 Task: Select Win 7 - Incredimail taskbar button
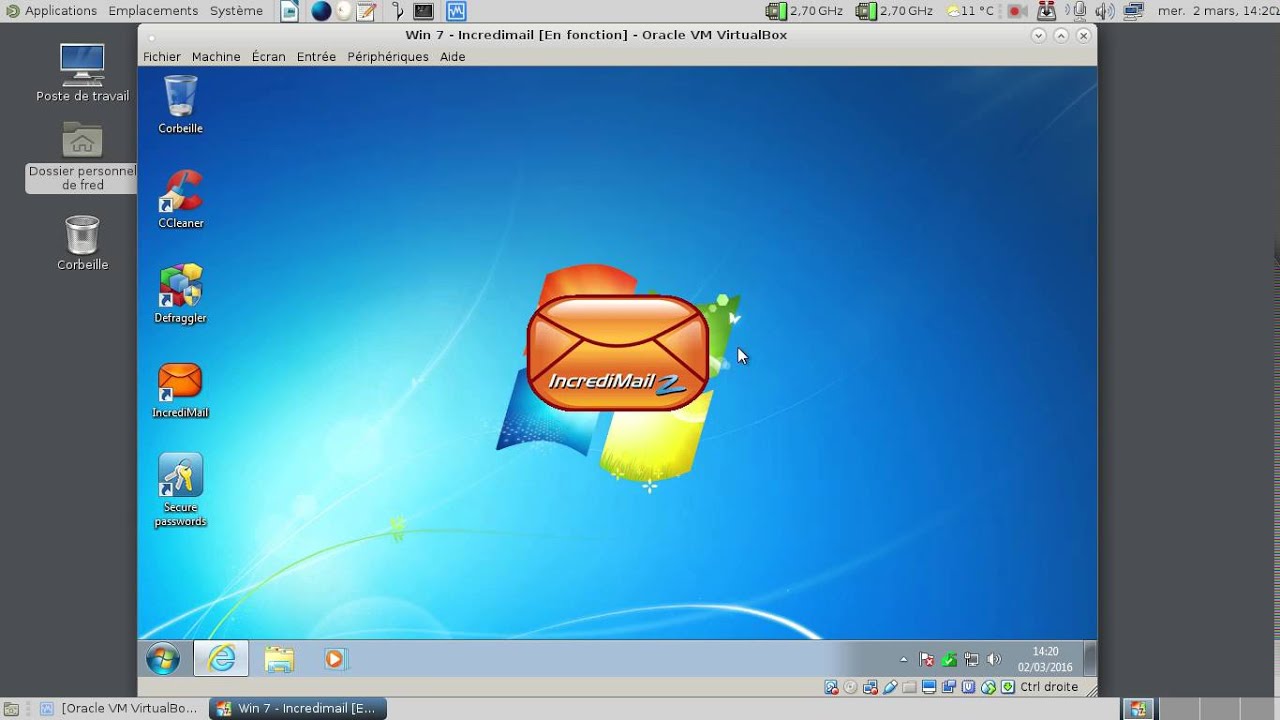pos(298,708)
